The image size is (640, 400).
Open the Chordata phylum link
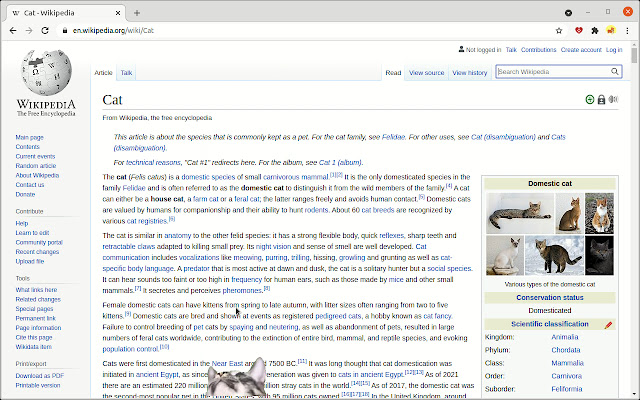point(566,350)
